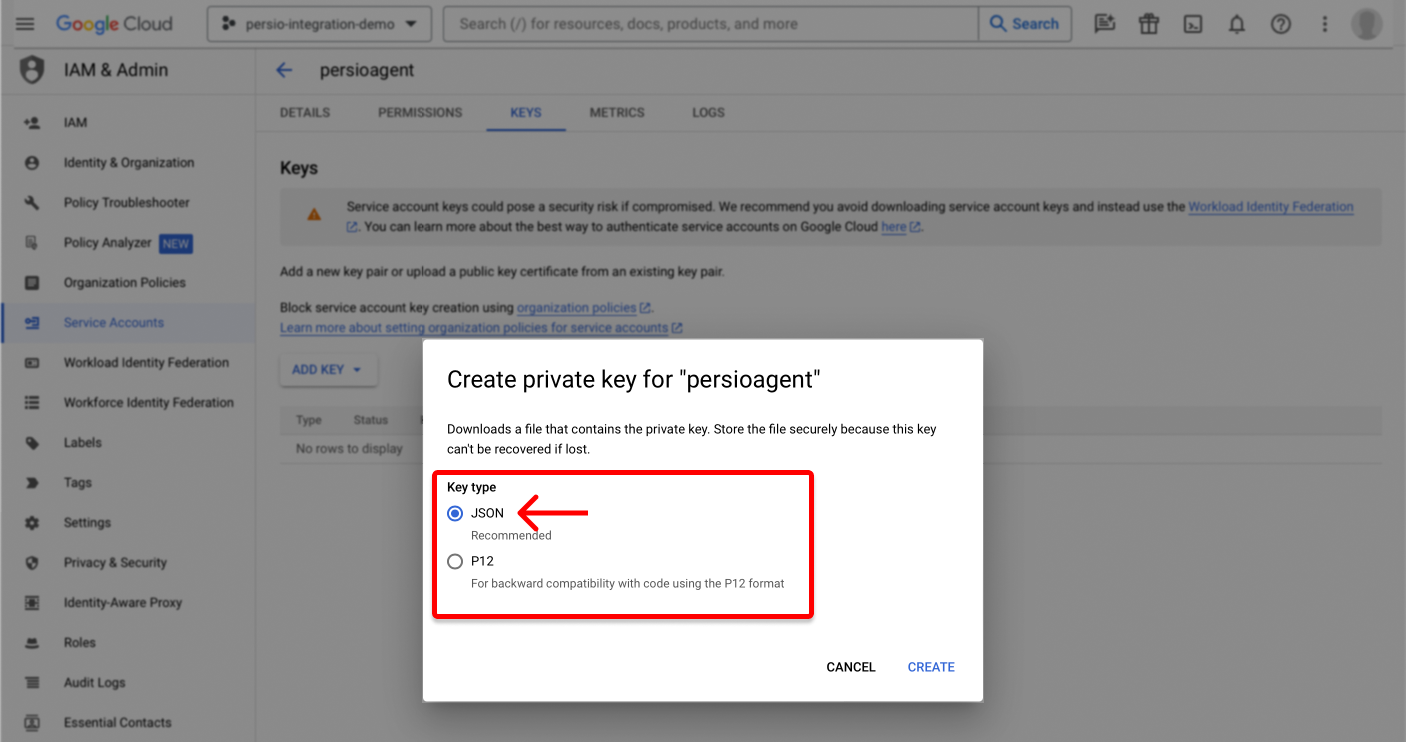This screenshot has width=1406, height=742.
Task: Open the Logs tab
Action: click(x=708, y=113)
